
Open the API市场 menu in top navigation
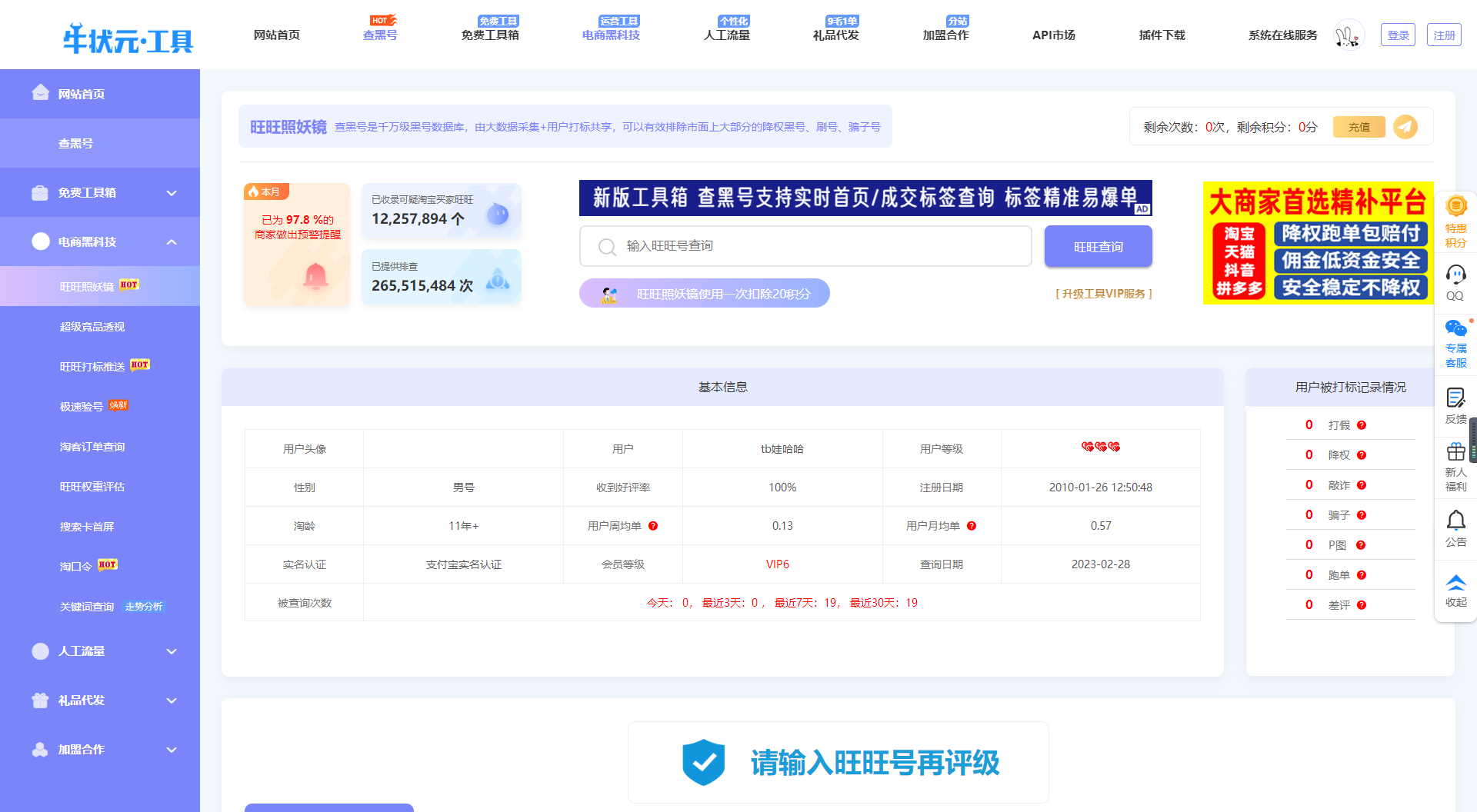point(1054,35)
